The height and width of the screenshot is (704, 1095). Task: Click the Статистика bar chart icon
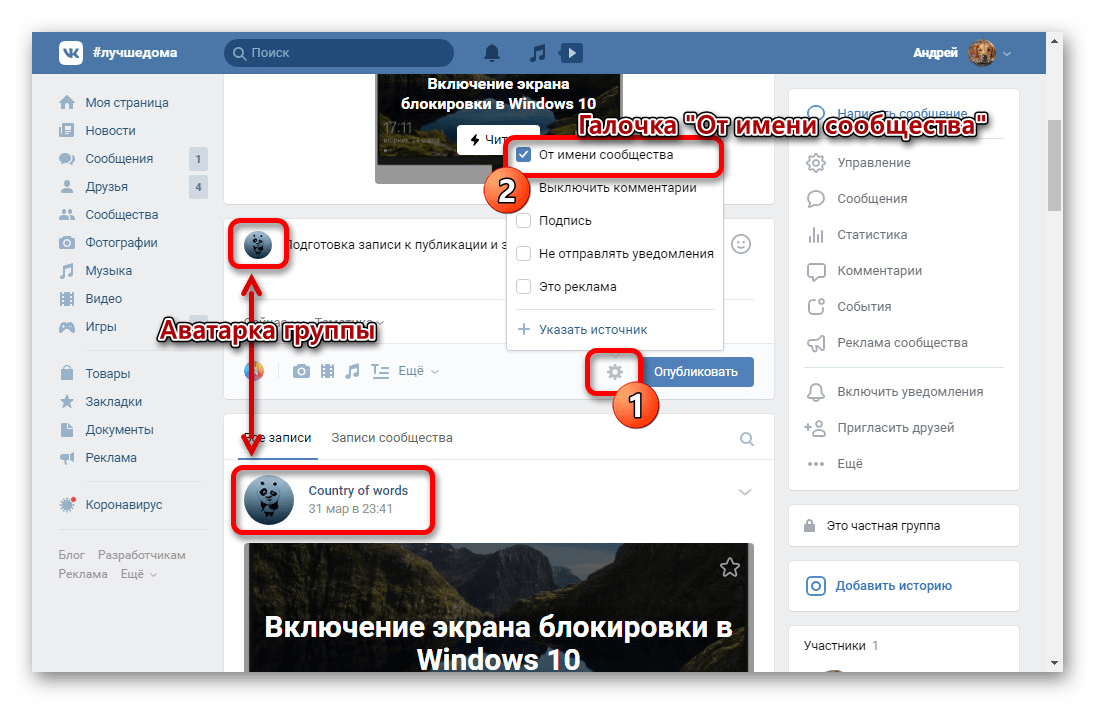(816, 235)
